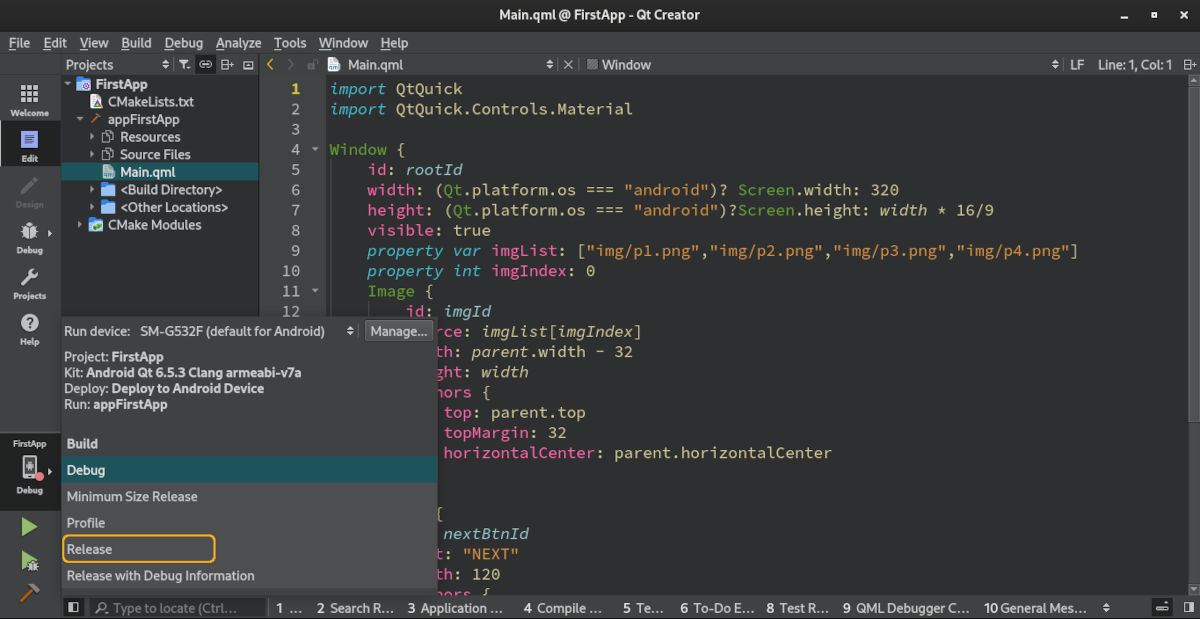Toggle synchronize with editor link icon

pos(205,64)
